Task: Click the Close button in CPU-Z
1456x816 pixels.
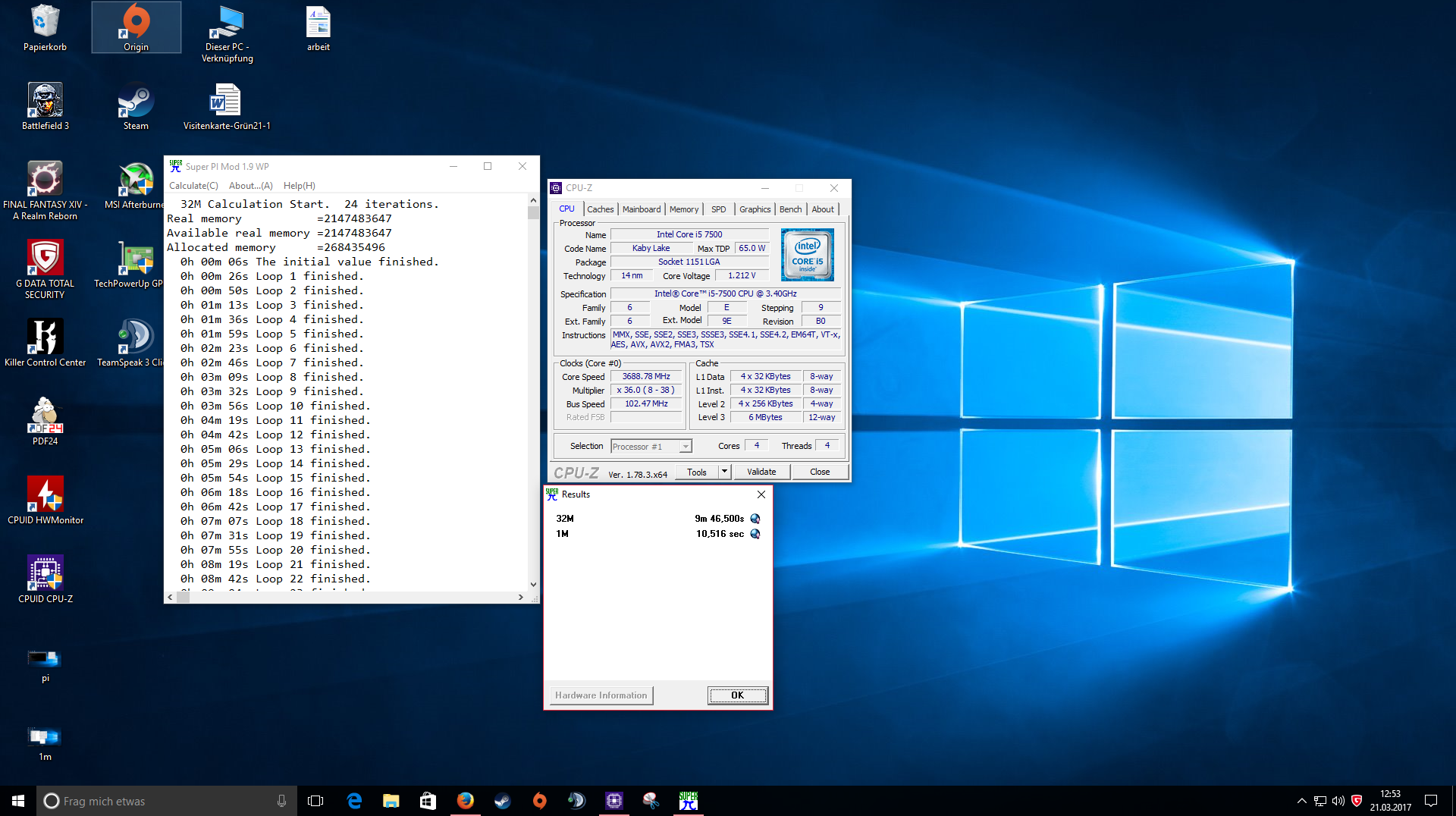Action: click(x=820, y=472)
